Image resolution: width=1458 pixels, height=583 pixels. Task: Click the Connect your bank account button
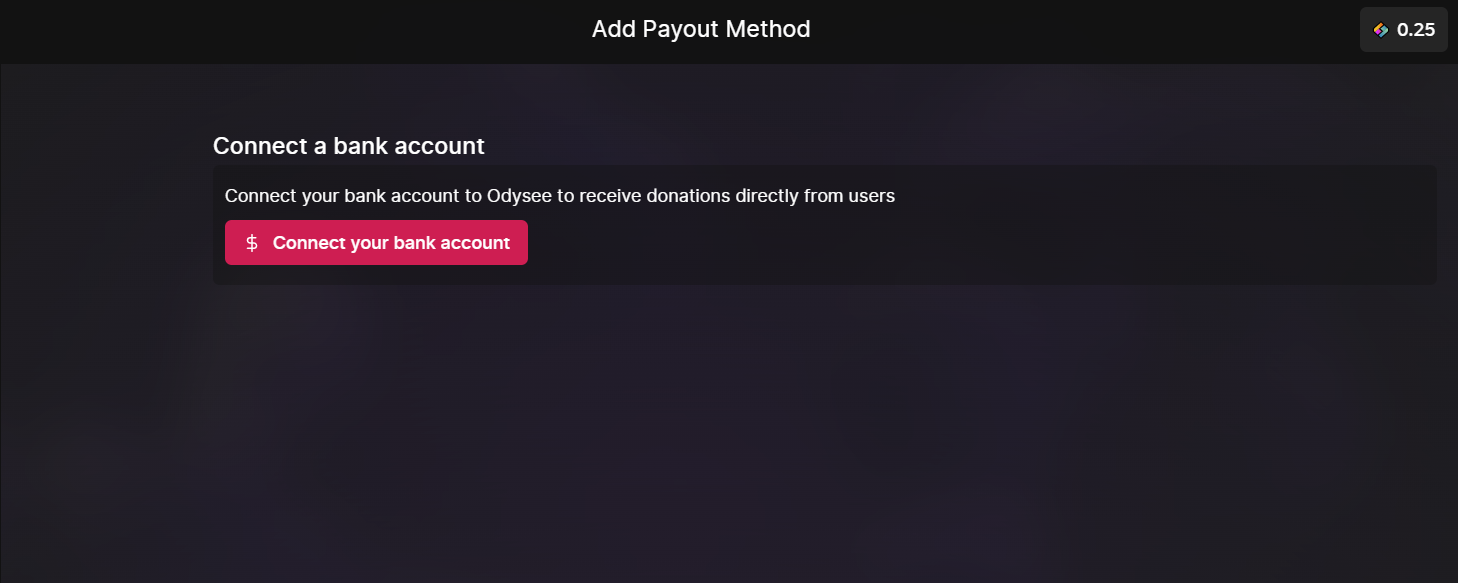point(376,243)
